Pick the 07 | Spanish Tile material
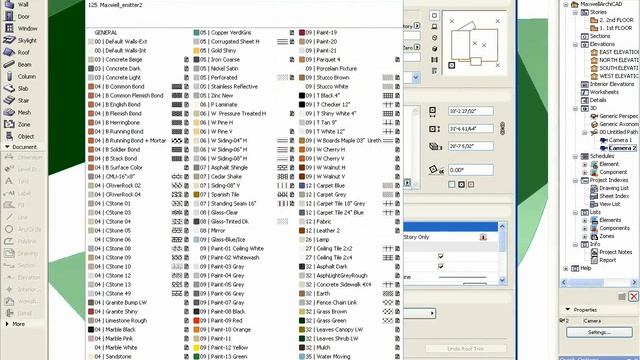640x360 pixels. click(x=244, y=195)
